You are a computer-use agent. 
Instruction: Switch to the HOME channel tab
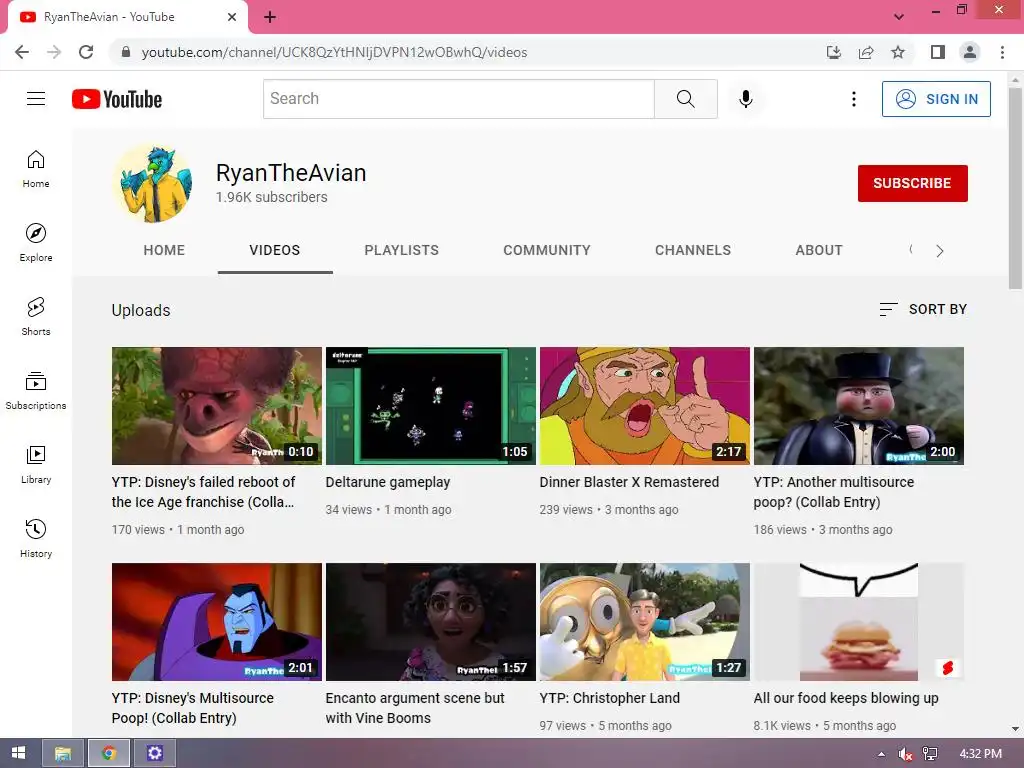(x=164, y=250)
